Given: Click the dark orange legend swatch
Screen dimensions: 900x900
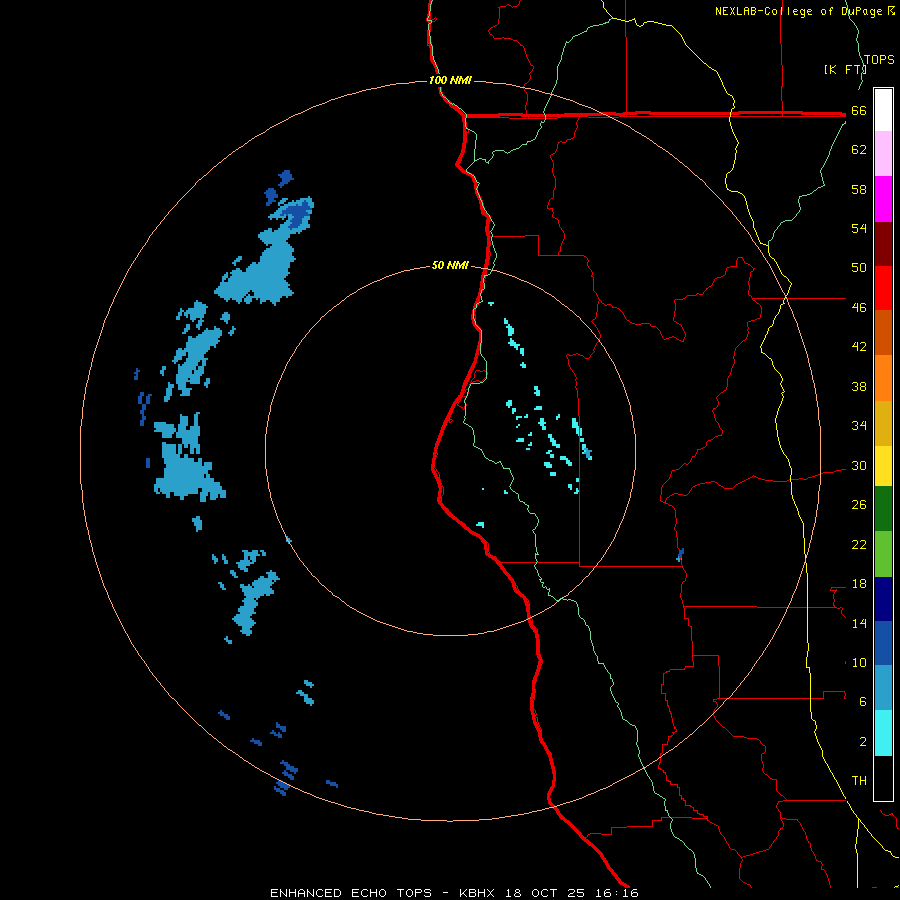Looking at the screenshot, I should (883, 333).
